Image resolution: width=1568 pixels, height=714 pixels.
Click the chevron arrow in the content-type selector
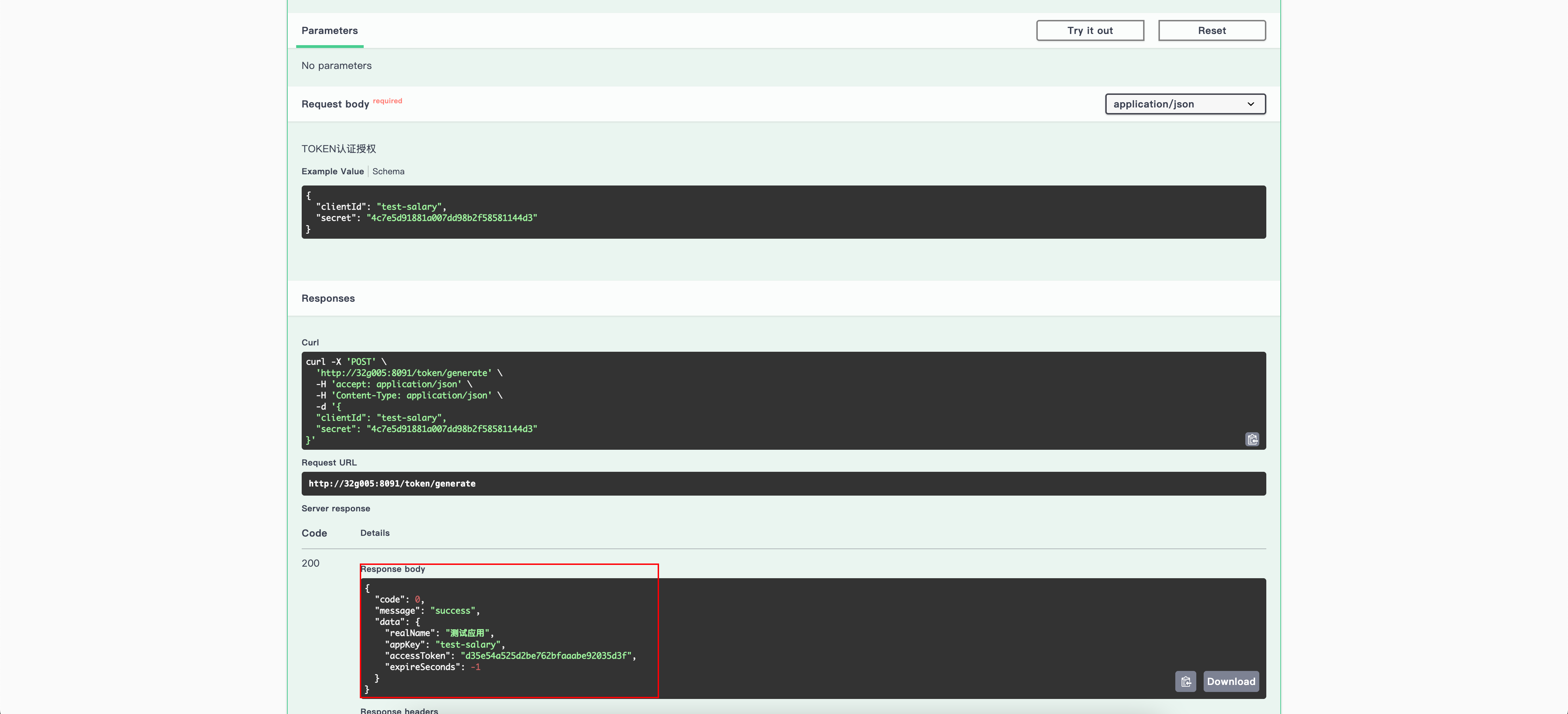tap(1250, 104)
